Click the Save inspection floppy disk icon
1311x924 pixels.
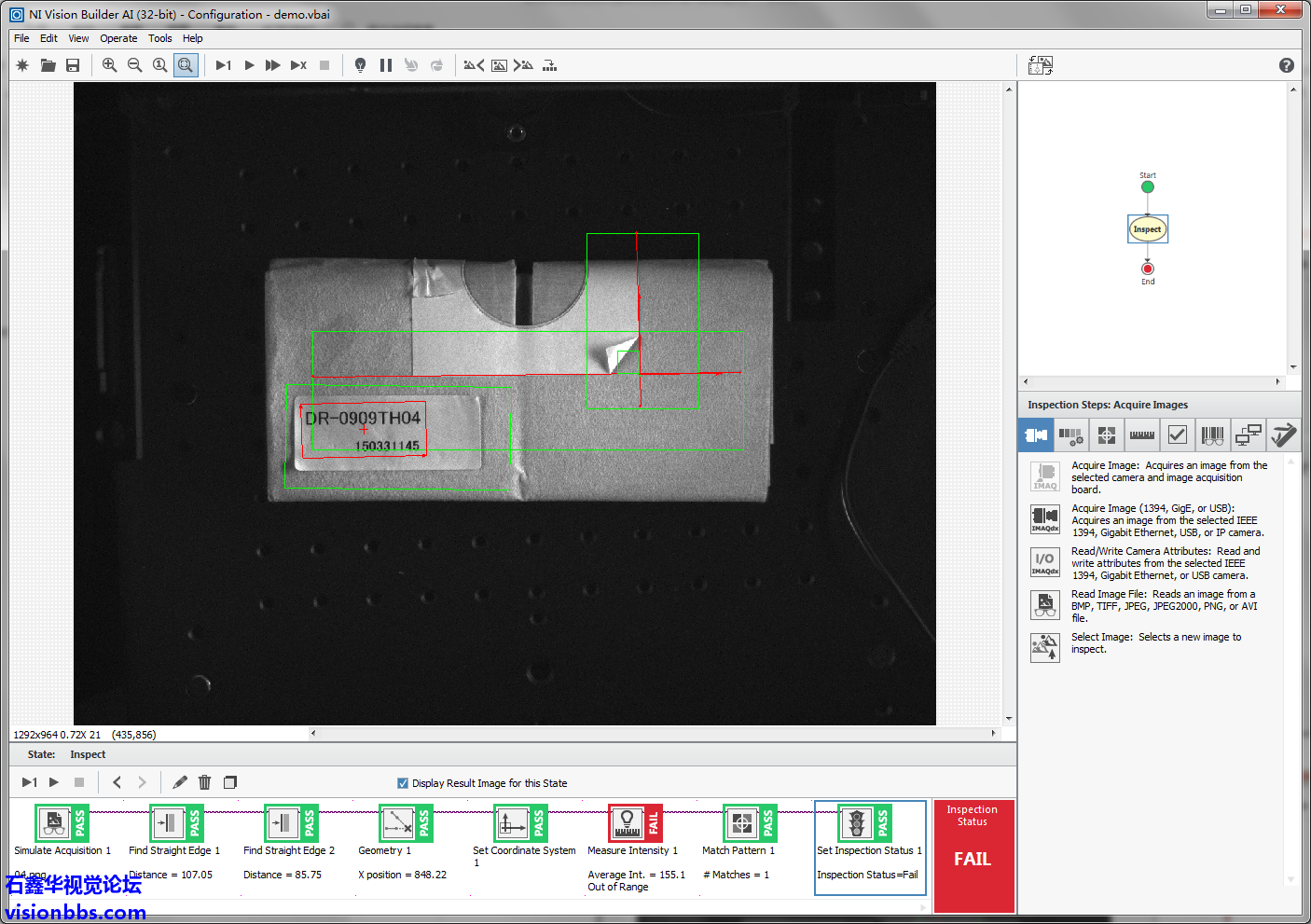point(73,65)
